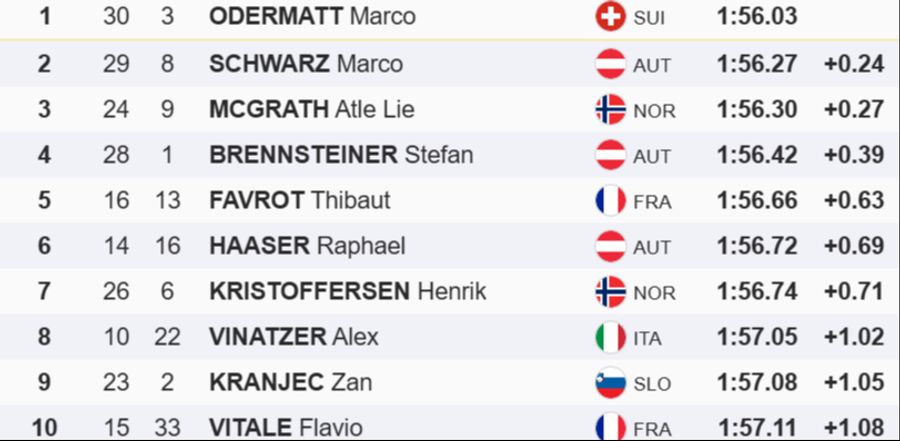The width and height of the screenshot is (900, 441).
Task: Click the Italian flag beside Vinatzer
Action: 610,337
